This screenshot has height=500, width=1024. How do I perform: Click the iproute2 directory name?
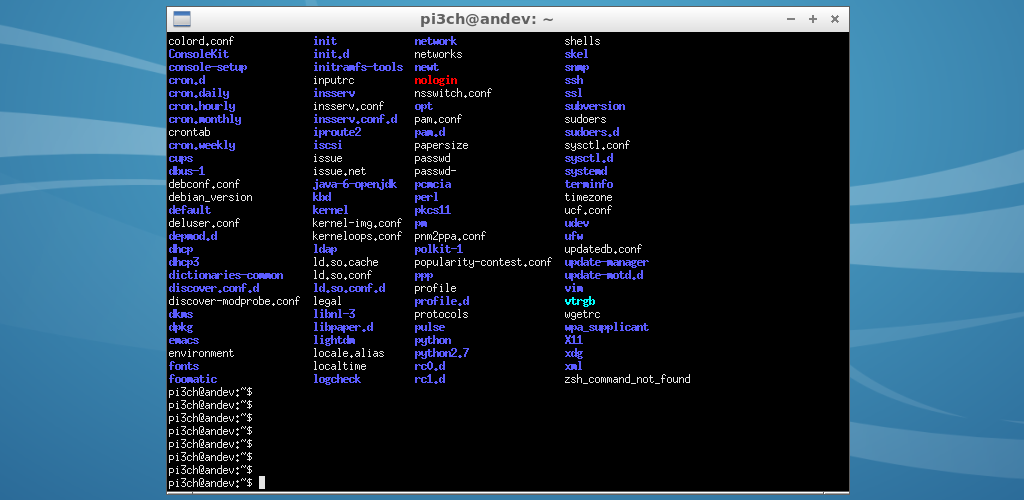click(337, 133)
